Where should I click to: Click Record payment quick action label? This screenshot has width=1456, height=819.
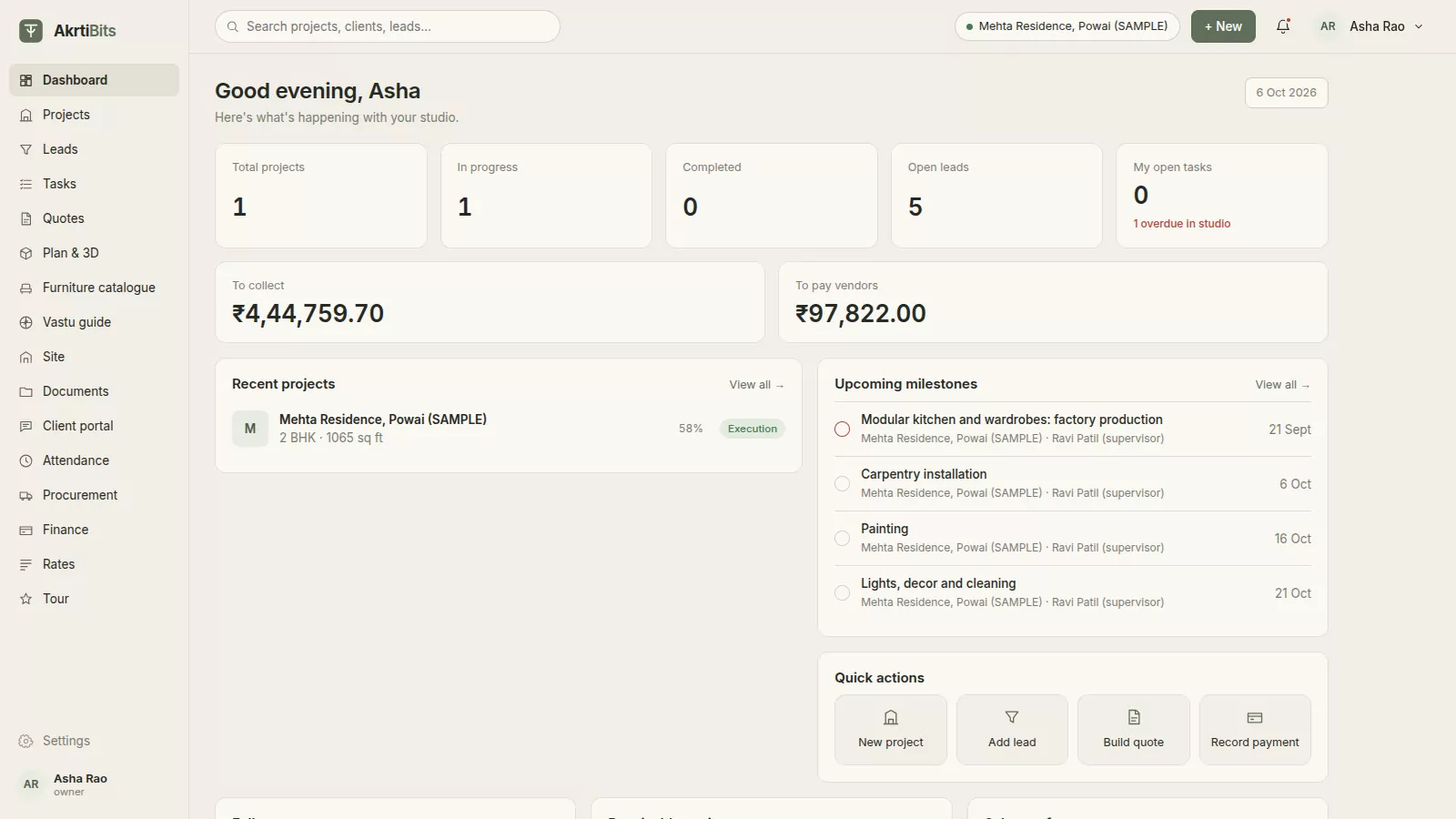[1255, 743]
